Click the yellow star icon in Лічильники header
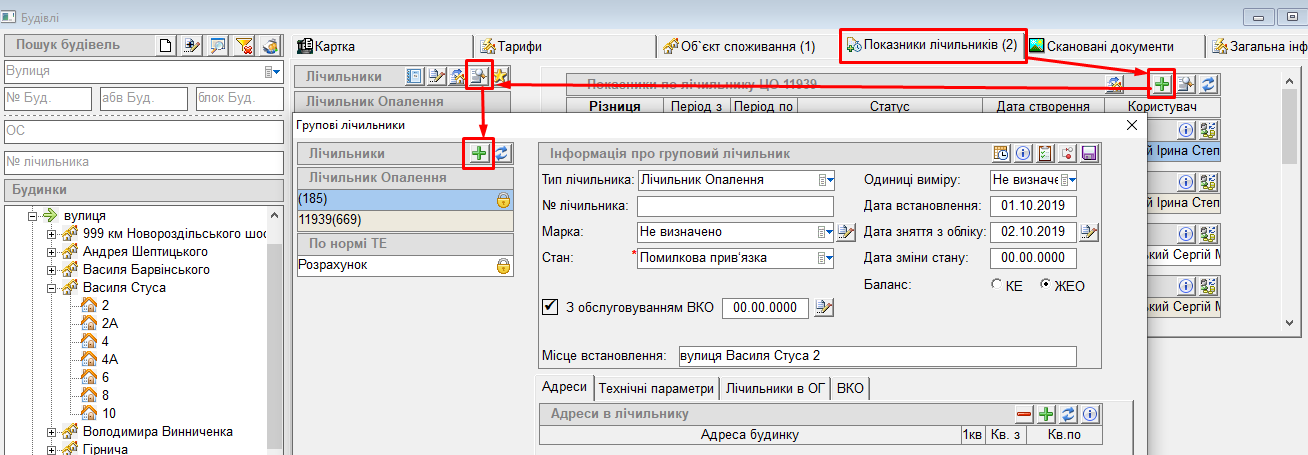The width and height of the screenshot is (1308, 455). (500, 76)
